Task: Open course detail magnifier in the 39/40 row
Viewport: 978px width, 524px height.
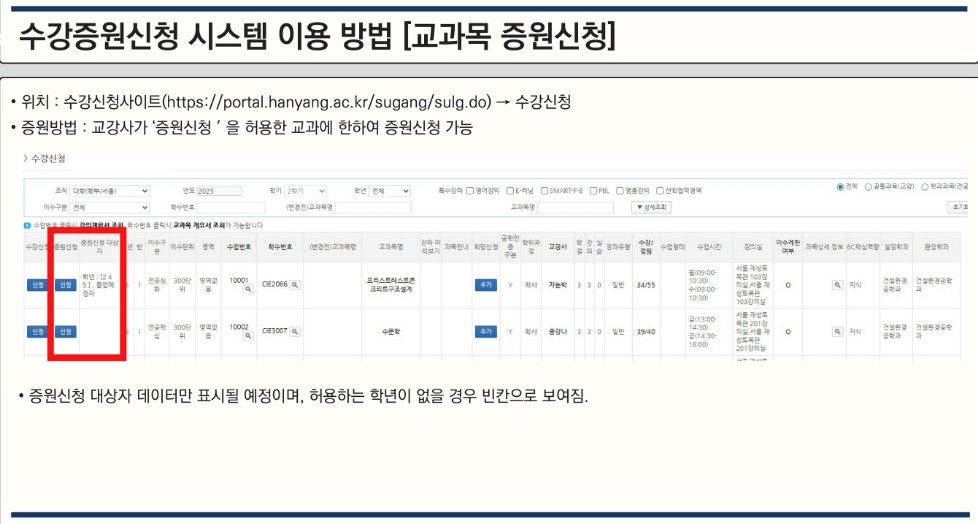Action: 836,330
